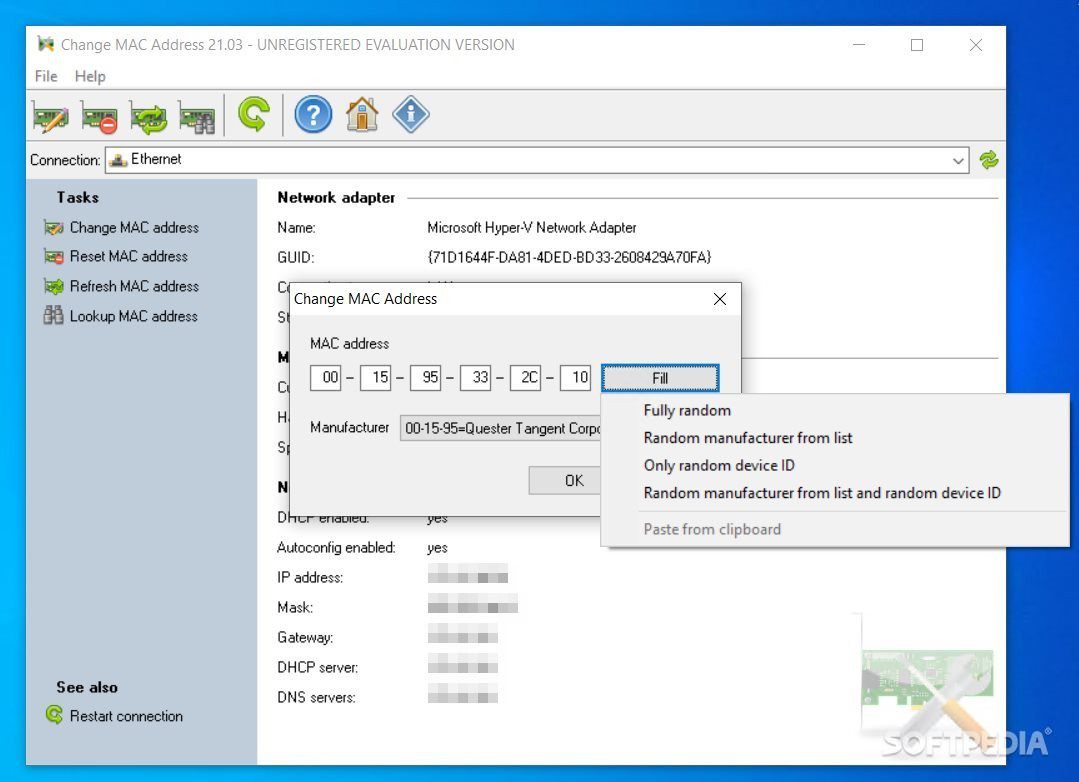Viewport: 1079px width, 782px height.
Task: Click the Reset MAC address task icon in sidebar
Action: click(x=53, y=257)
